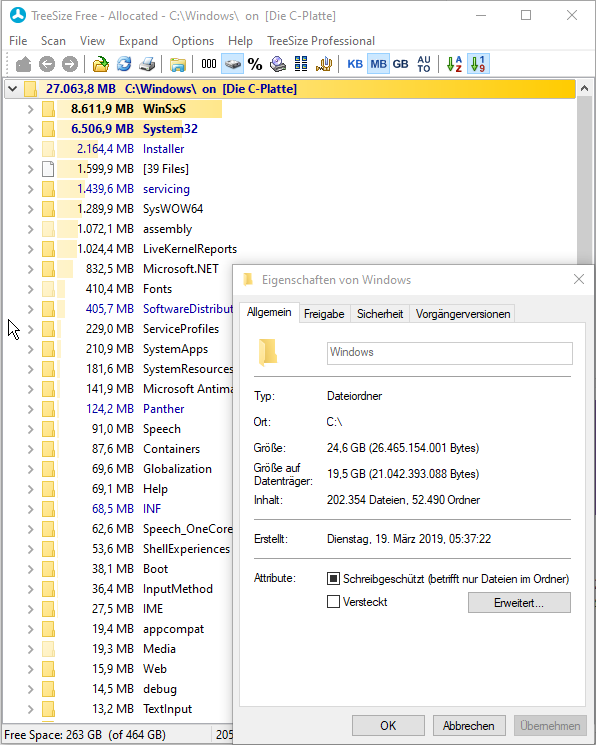Open the Expand menu
This screenshot has width=596, height=745.
(138, 41)
